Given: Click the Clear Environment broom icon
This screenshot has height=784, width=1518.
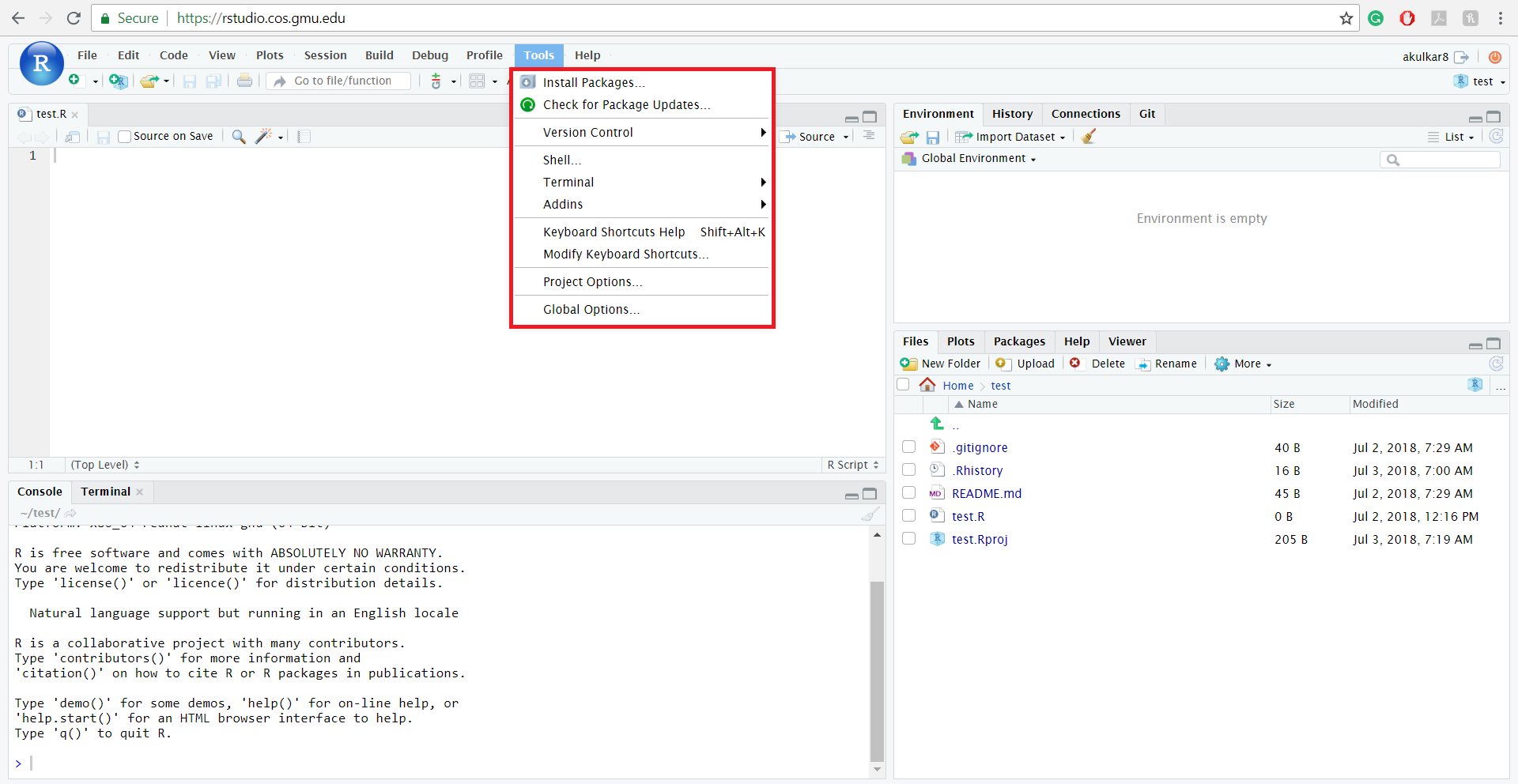Looking at the screenshot, I should tap(1089, 137).
